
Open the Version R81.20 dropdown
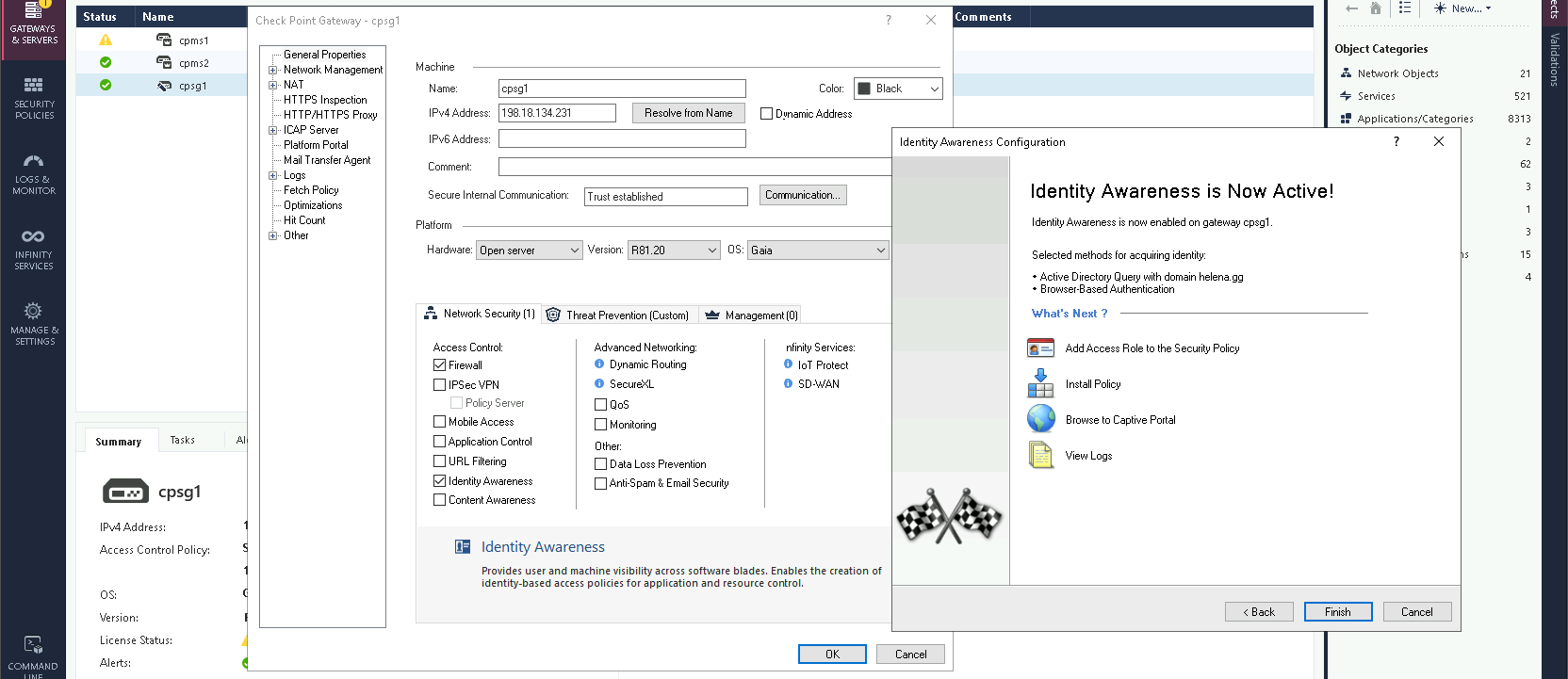pos(674,251)
